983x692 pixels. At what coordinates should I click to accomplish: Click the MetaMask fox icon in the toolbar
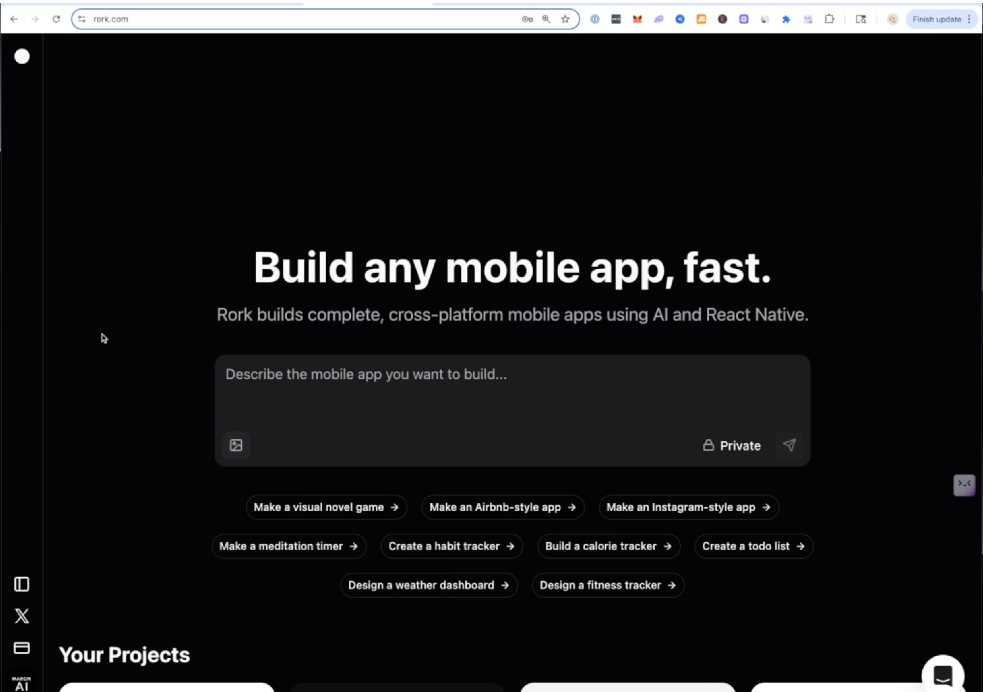(x=637, y=18)
